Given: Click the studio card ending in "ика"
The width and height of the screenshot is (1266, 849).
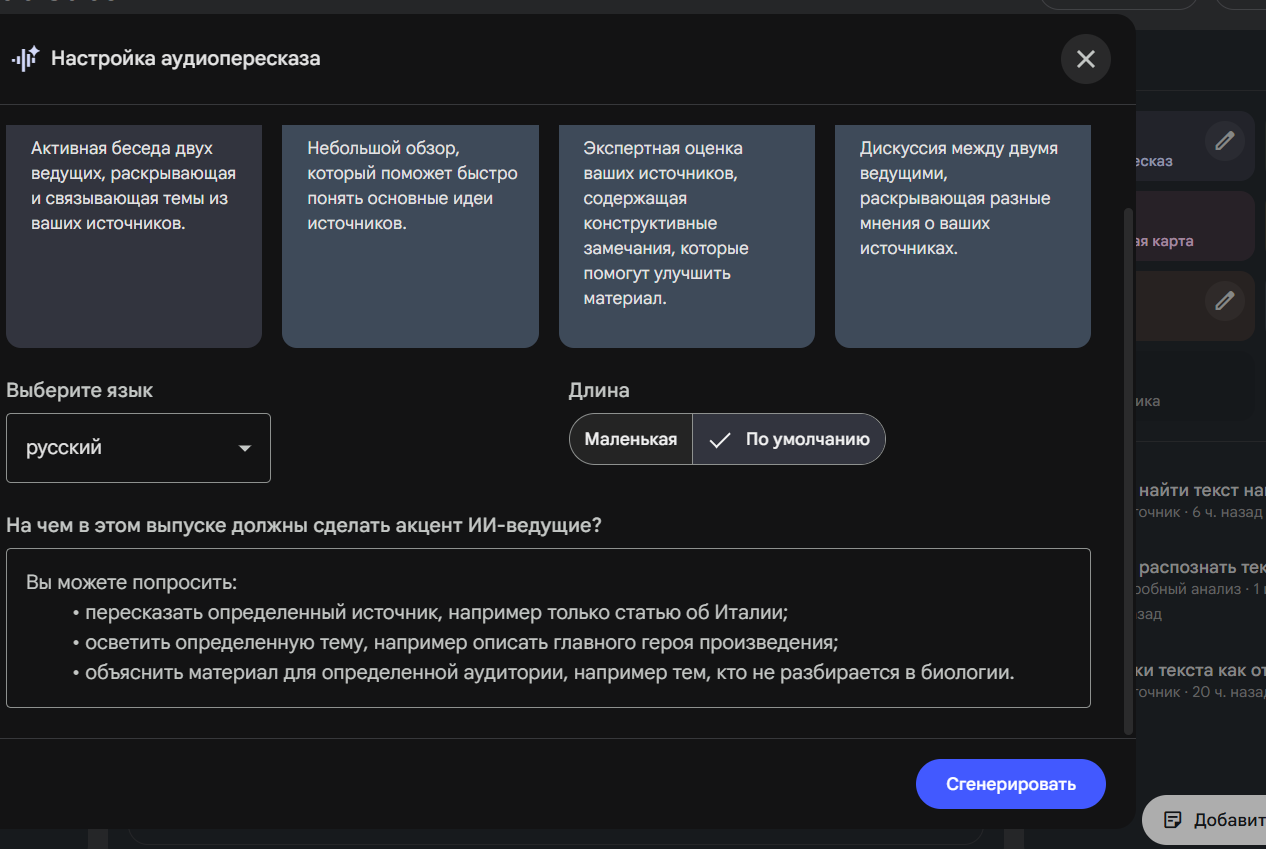Looking at the screenshot, I should pyautogui.click(x=1195, y=390).
